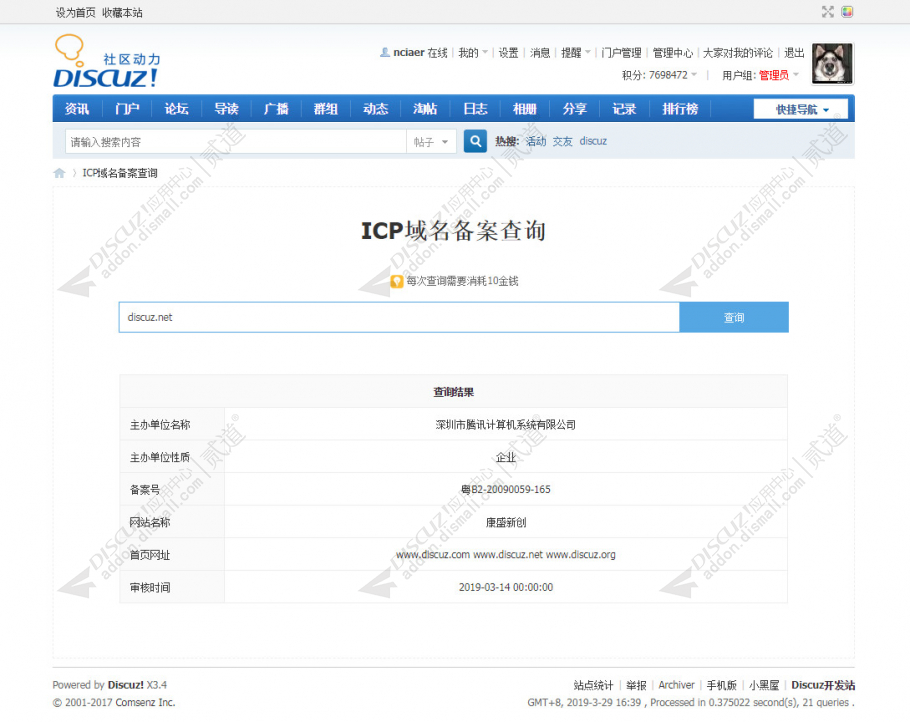Open the nciaer username link
Viewport: 910px width, 722px height.
click(409, 52)
